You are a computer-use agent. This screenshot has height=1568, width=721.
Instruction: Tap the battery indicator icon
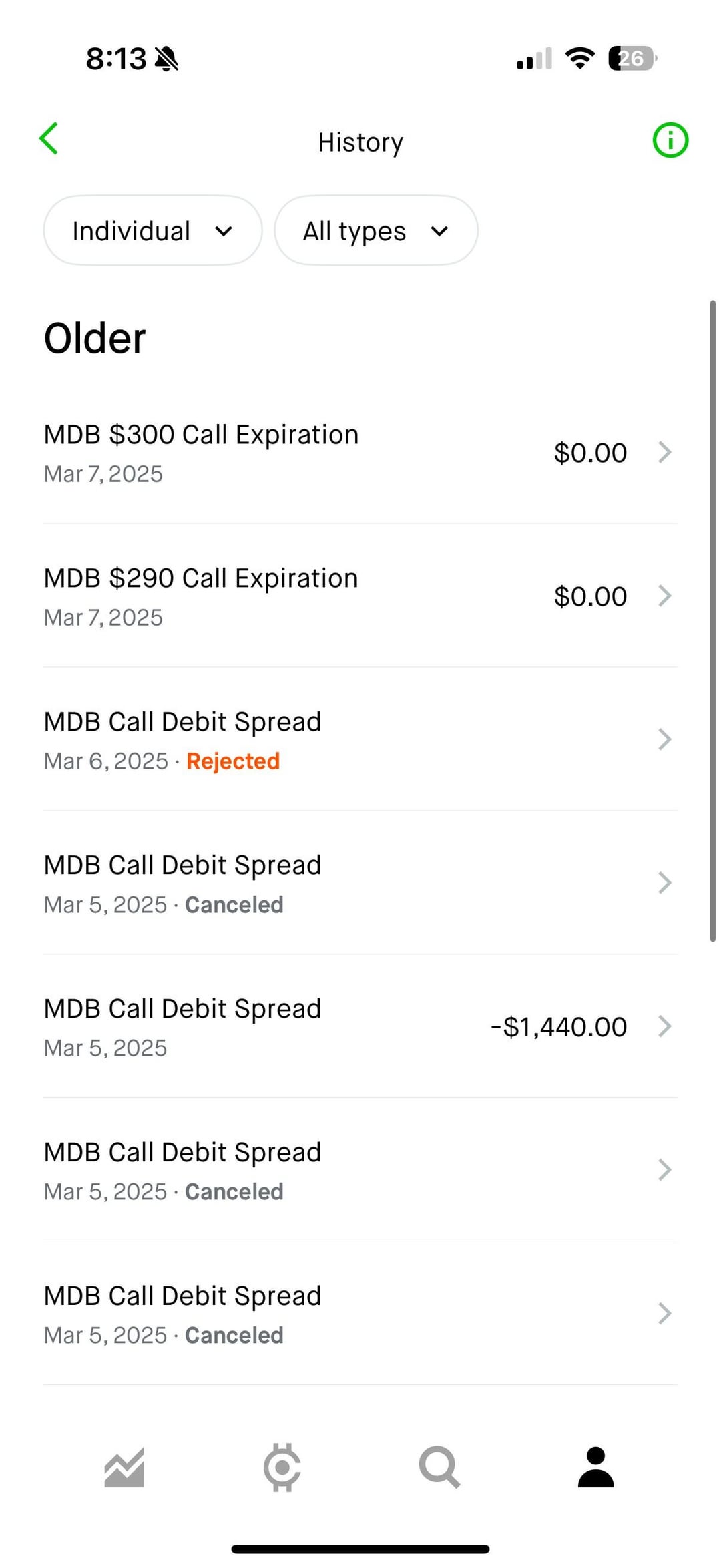pyautogui.click(x=632, y=59)
